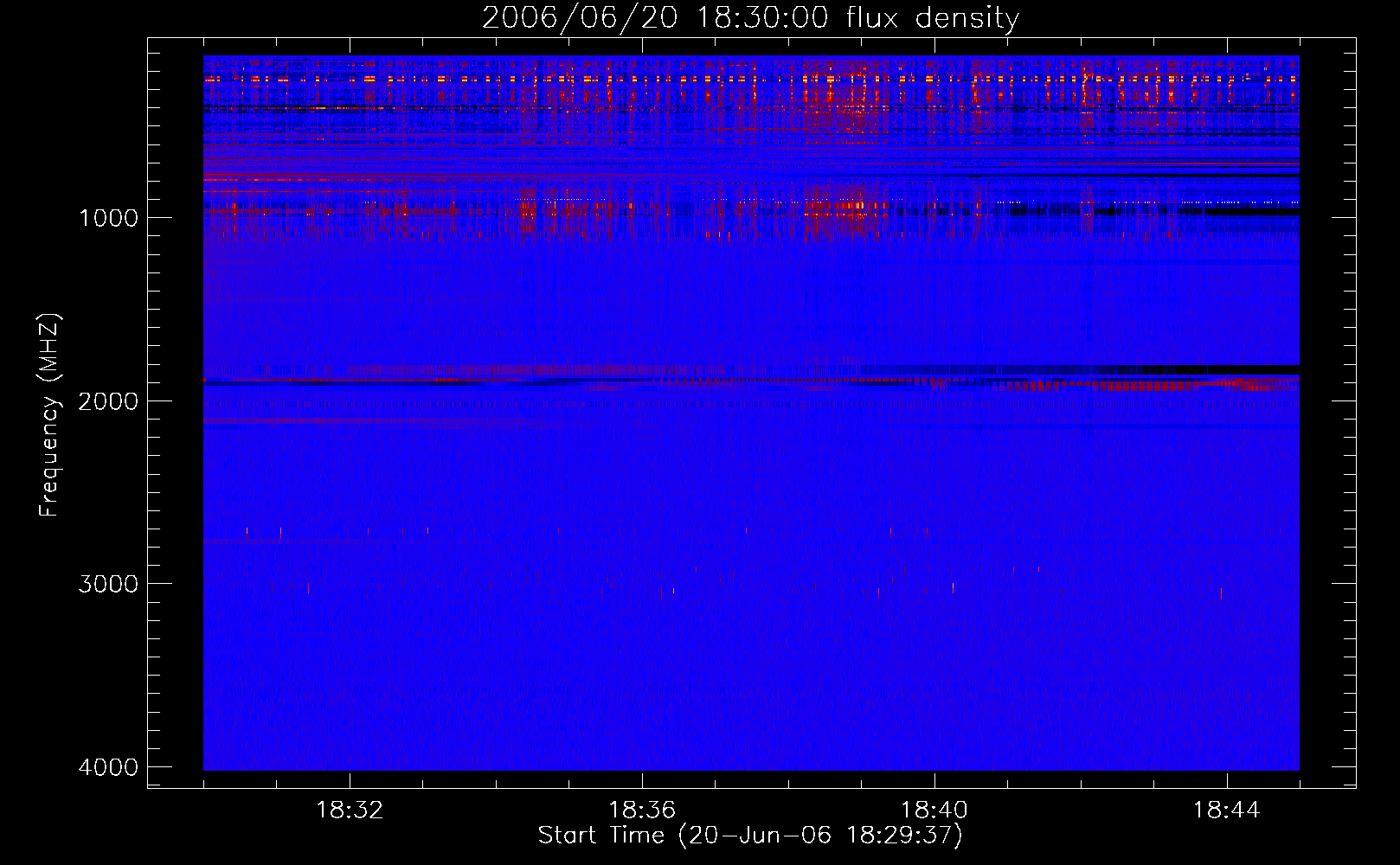Select the 'Frequency (MHZ)' y-axis label
The height and width of the screenshot is (865, 1400).
49,415
